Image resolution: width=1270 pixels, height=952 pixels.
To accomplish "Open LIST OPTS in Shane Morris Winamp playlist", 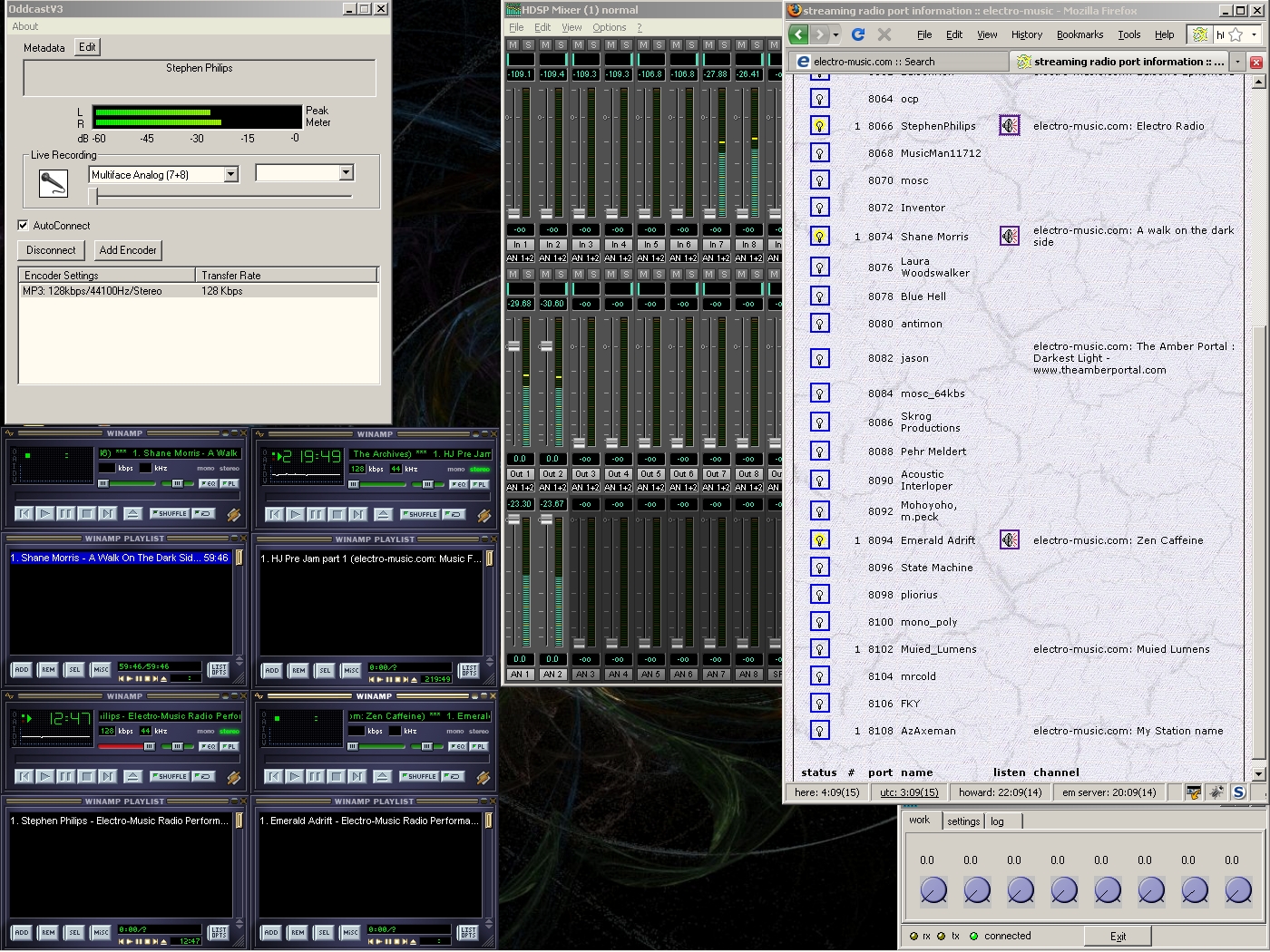I will point(219,670).
